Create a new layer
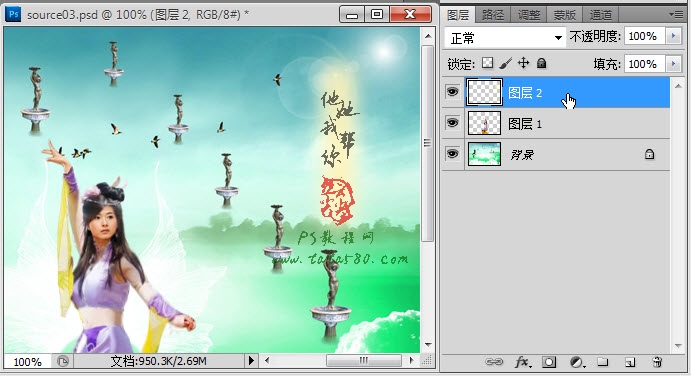 click(x=630, y=362)
